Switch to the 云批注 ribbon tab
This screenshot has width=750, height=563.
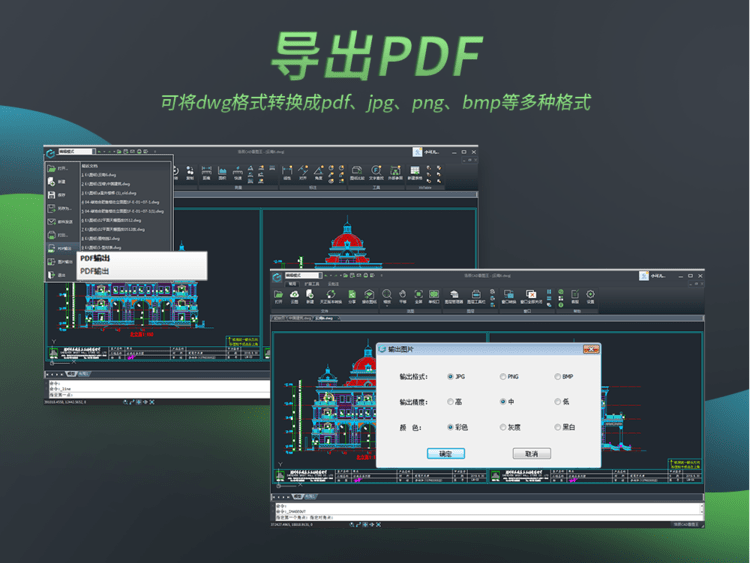click(333, 284)
